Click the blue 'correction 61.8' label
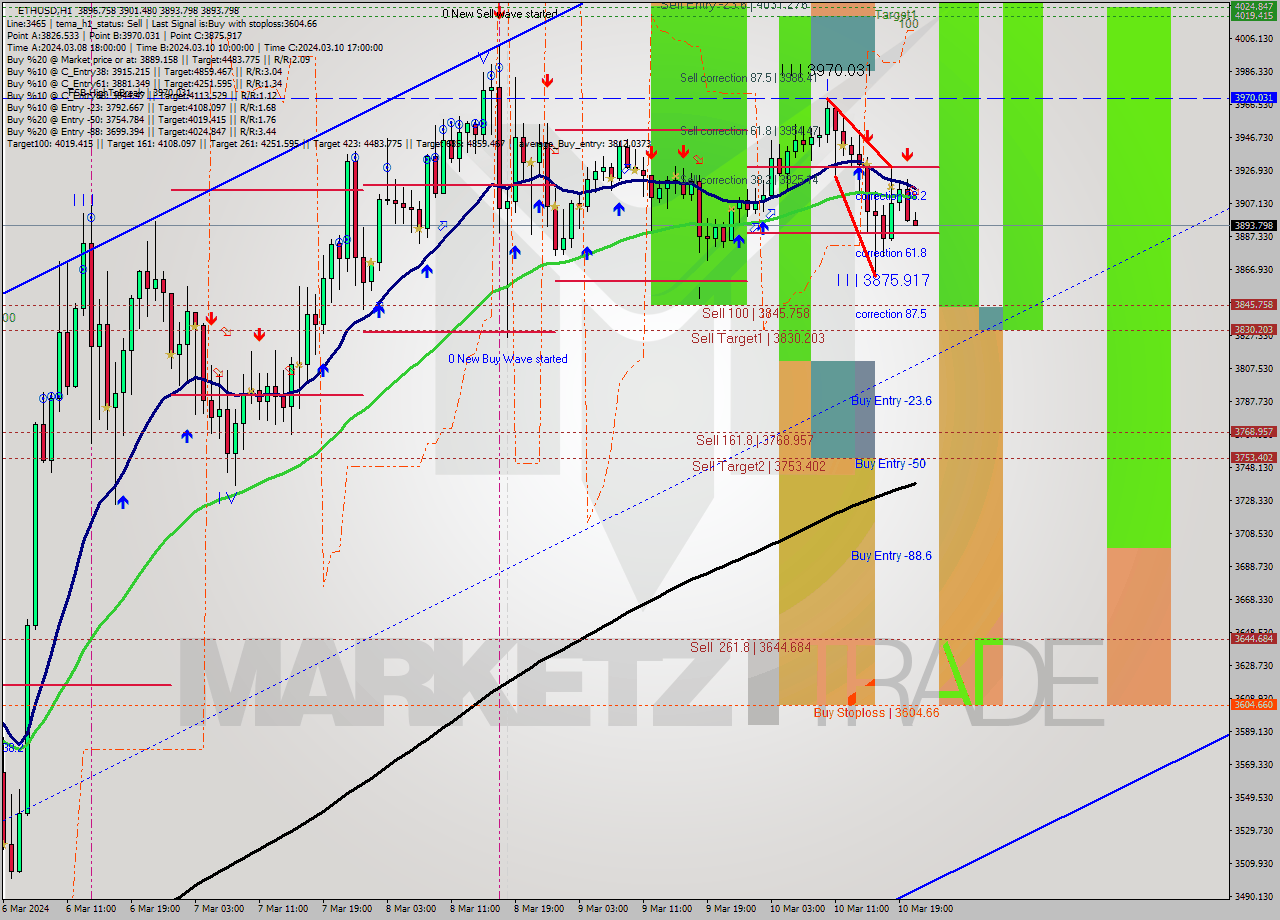This screenshot has width=1280, height=920. point(890,254)
